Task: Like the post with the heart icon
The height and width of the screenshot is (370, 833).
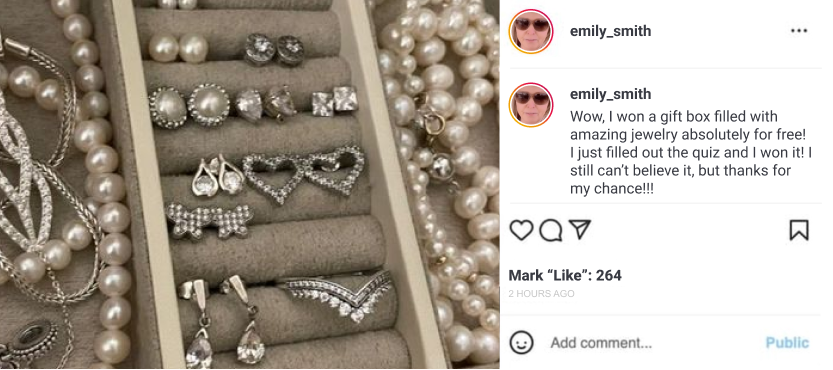Action: click(x=521, y=230)
